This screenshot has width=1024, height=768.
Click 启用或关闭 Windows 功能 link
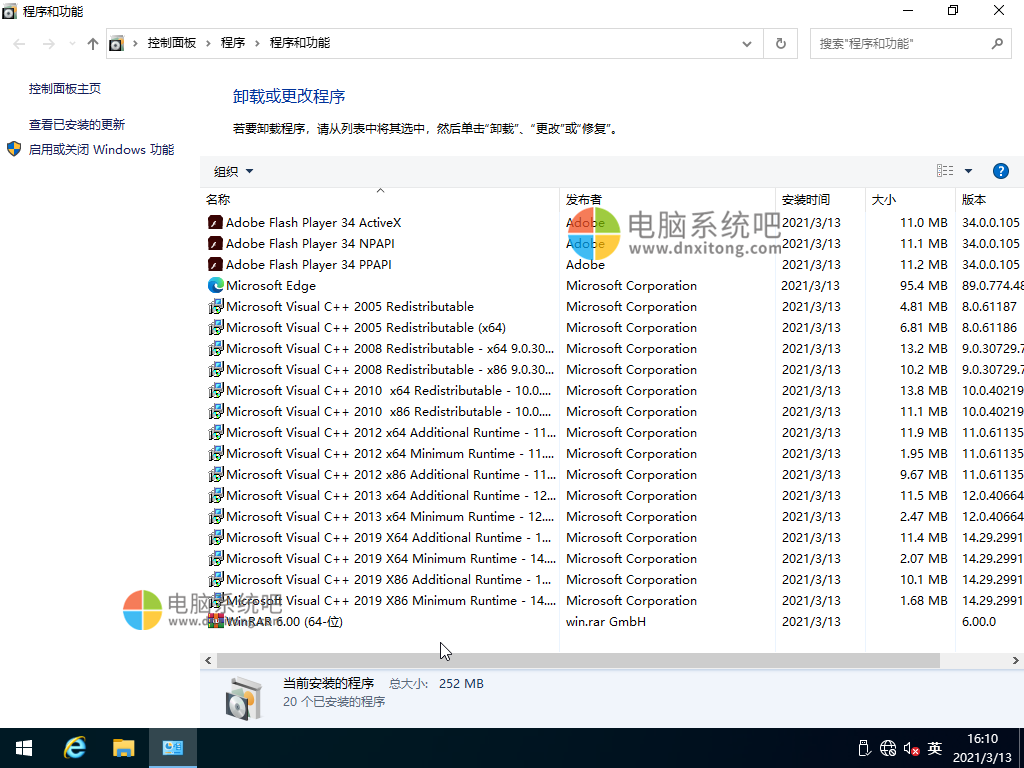(101, 150)
